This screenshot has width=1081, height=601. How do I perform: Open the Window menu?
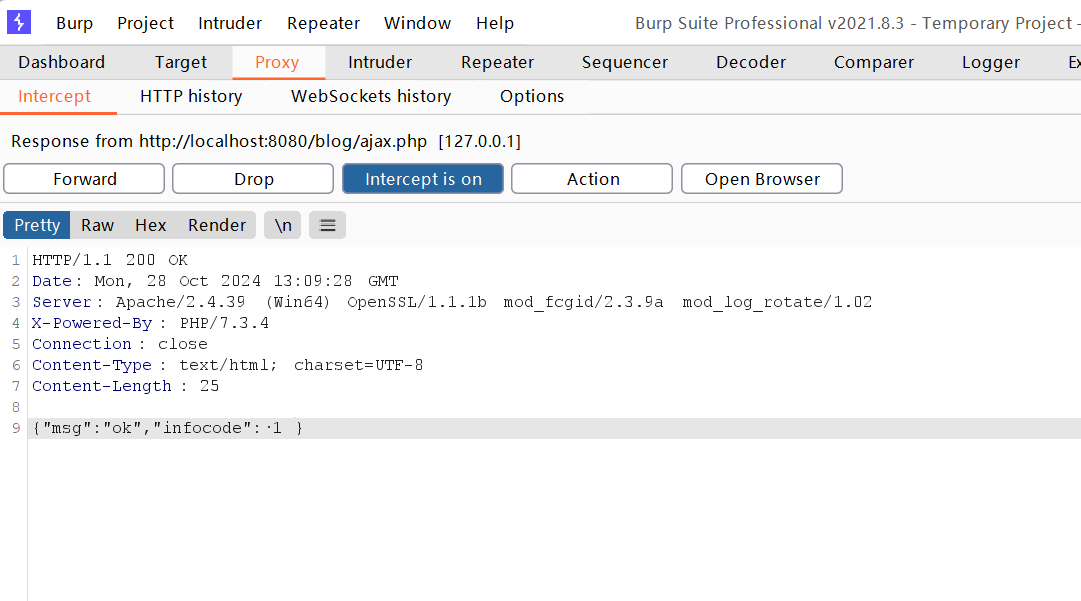click(417, 23)
